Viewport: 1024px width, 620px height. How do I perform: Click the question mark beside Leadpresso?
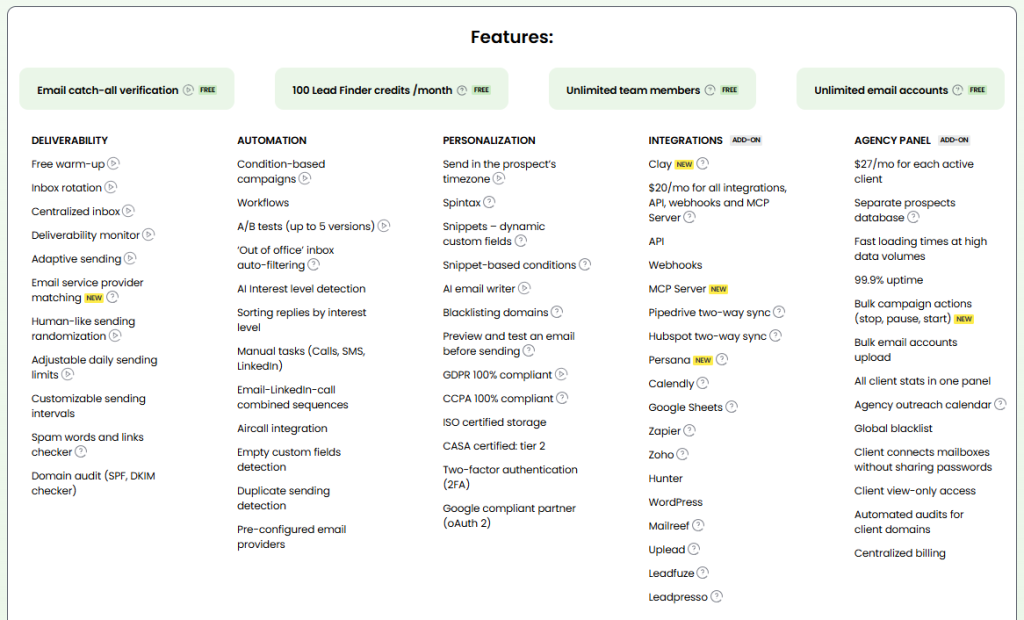[716, 597]
